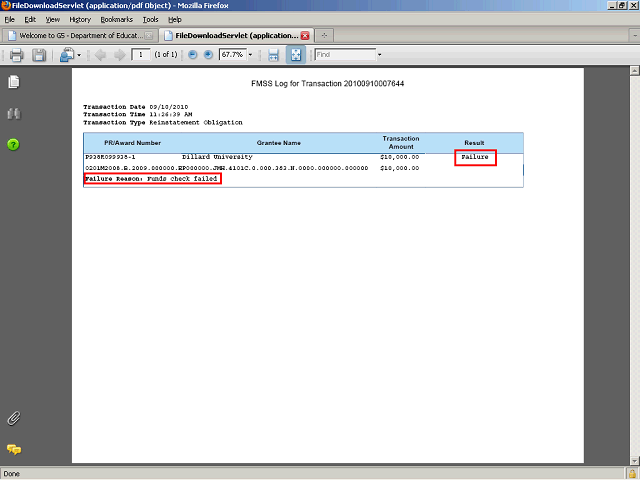Viewport: 640px width, 480px height.
Task: Open the Find options dropdown arrow
Action: (380, 55)
